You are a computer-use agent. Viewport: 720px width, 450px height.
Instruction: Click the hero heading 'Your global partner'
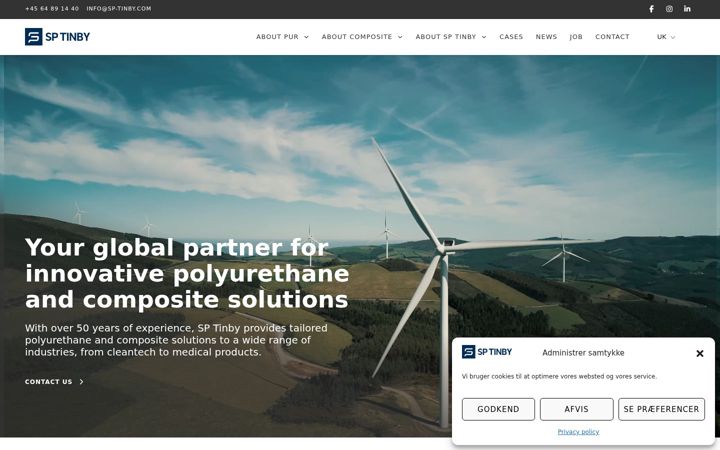[x=187, y=273]
